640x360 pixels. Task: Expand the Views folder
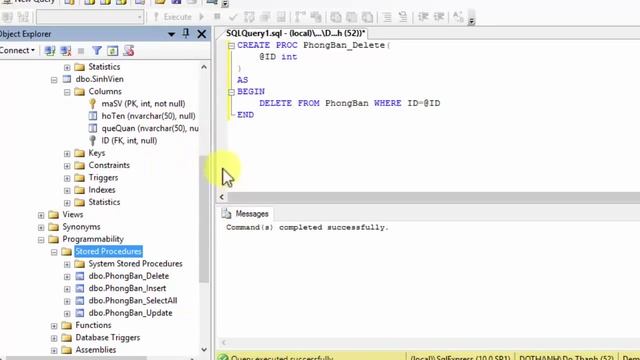41,215
